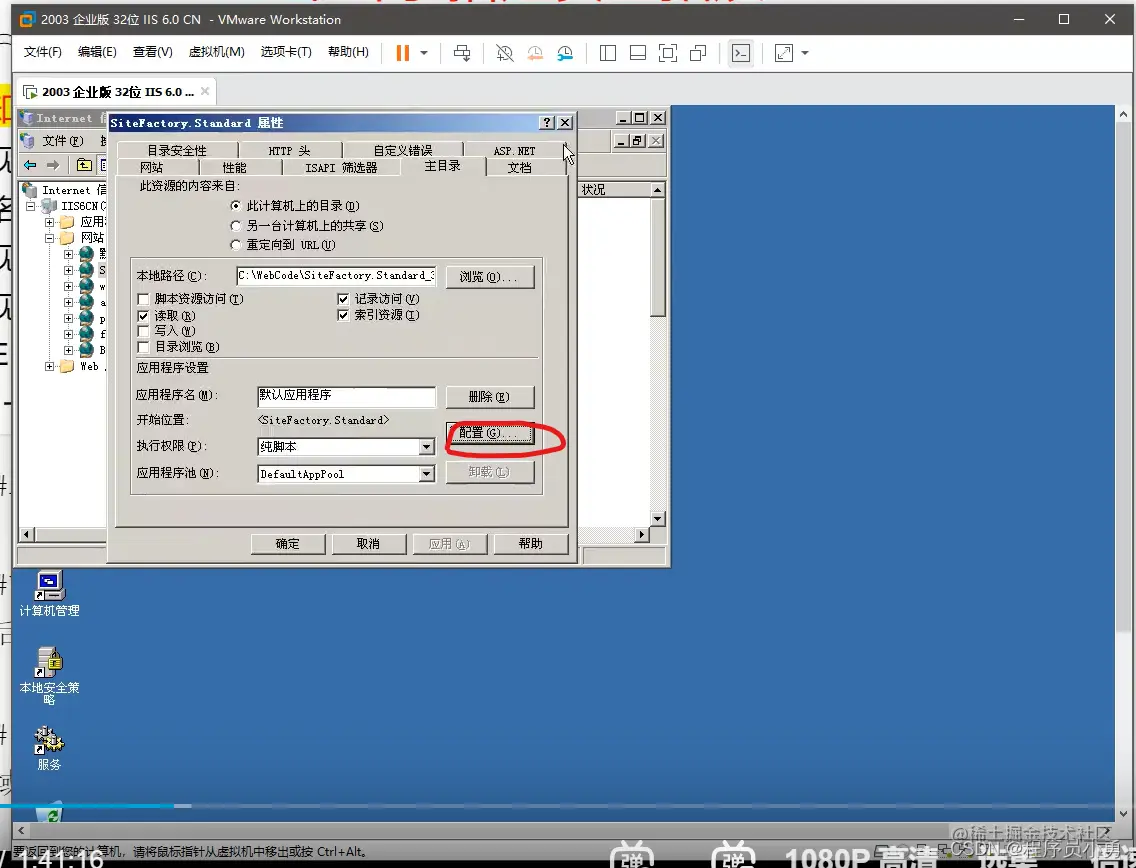This screenshot has width=1136, height=868.
Task: Enable 脚本资源访问 checkbox
Action: tap(143, 299)
